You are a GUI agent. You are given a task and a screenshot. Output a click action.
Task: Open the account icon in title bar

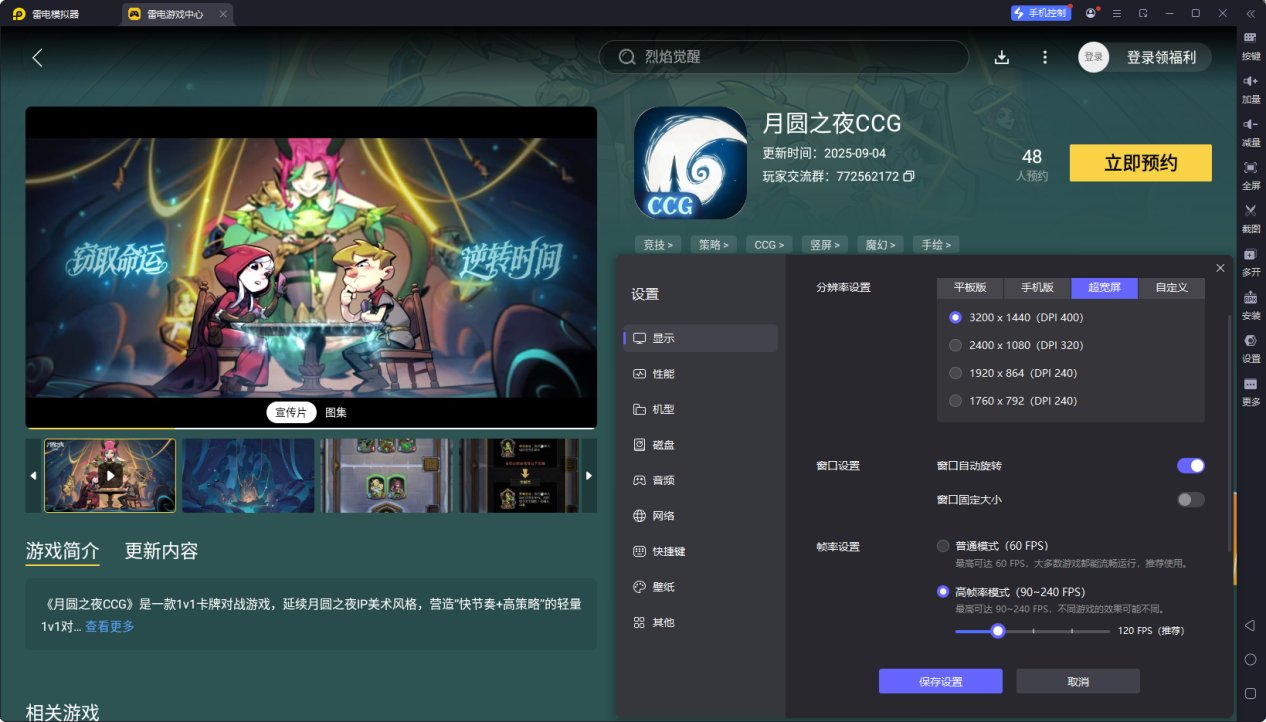[1091, 13]
